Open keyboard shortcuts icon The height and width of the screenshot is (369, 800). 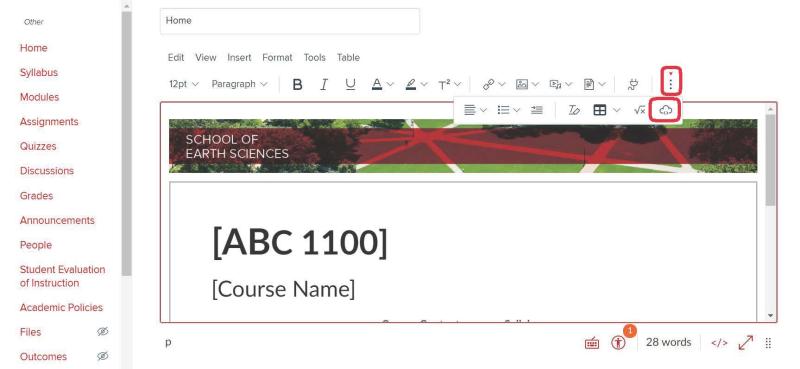(x=592, y=343)
